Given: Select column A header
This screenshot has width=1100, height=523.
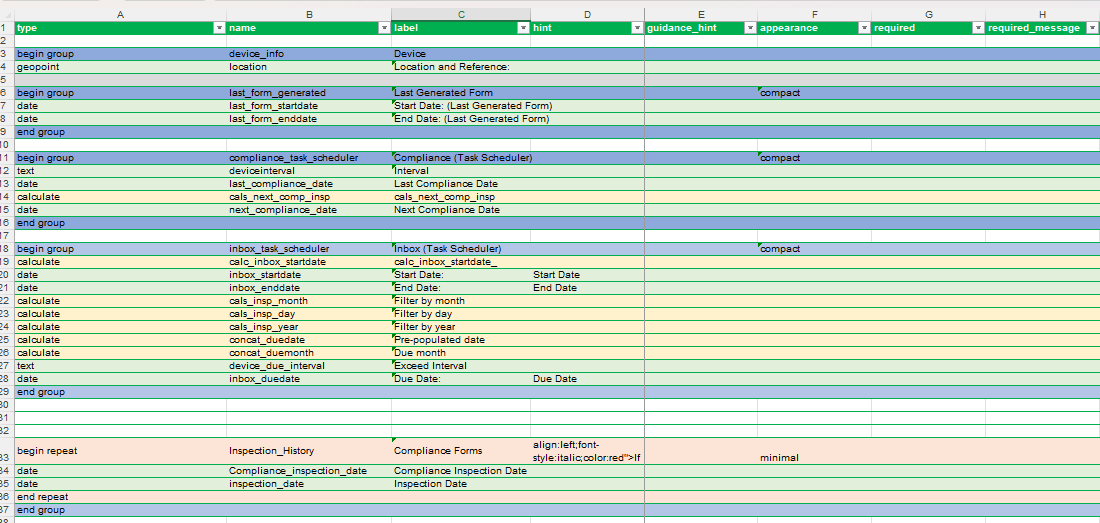Looking at the screenshot, I should click(x=120, y=14).
